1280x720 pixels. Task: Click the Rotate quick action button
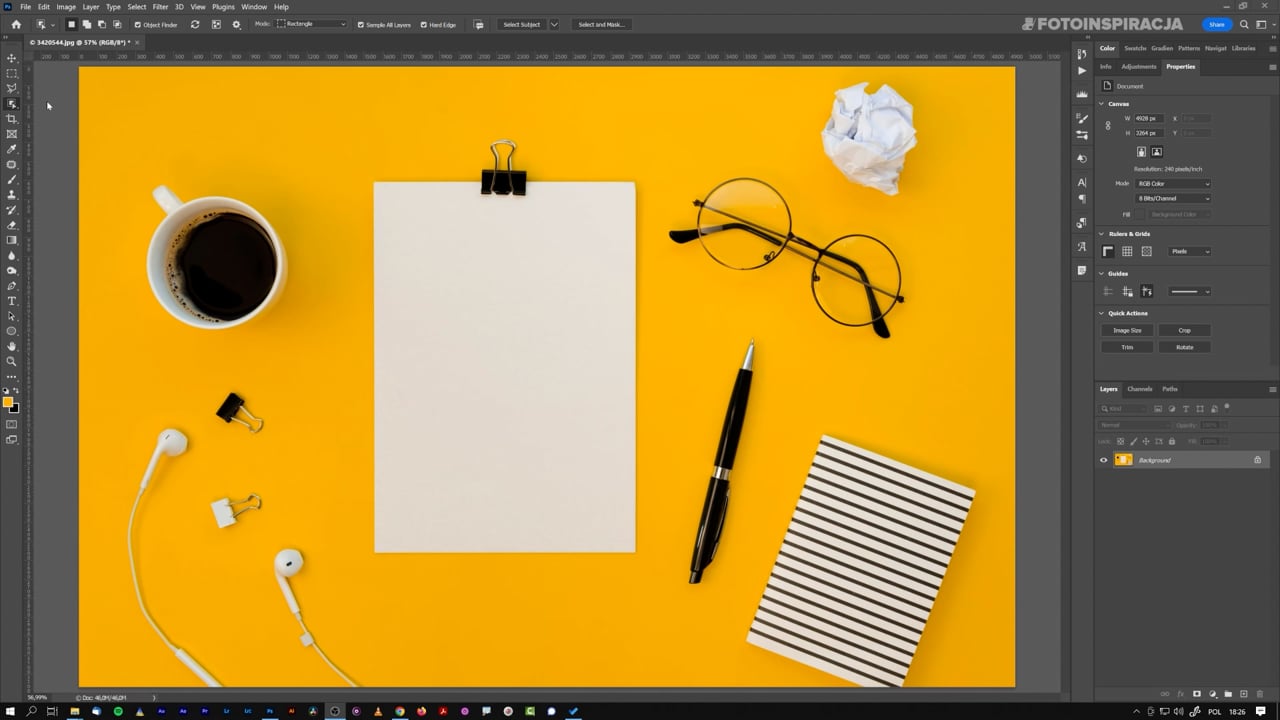click(x=1184, y=347)
